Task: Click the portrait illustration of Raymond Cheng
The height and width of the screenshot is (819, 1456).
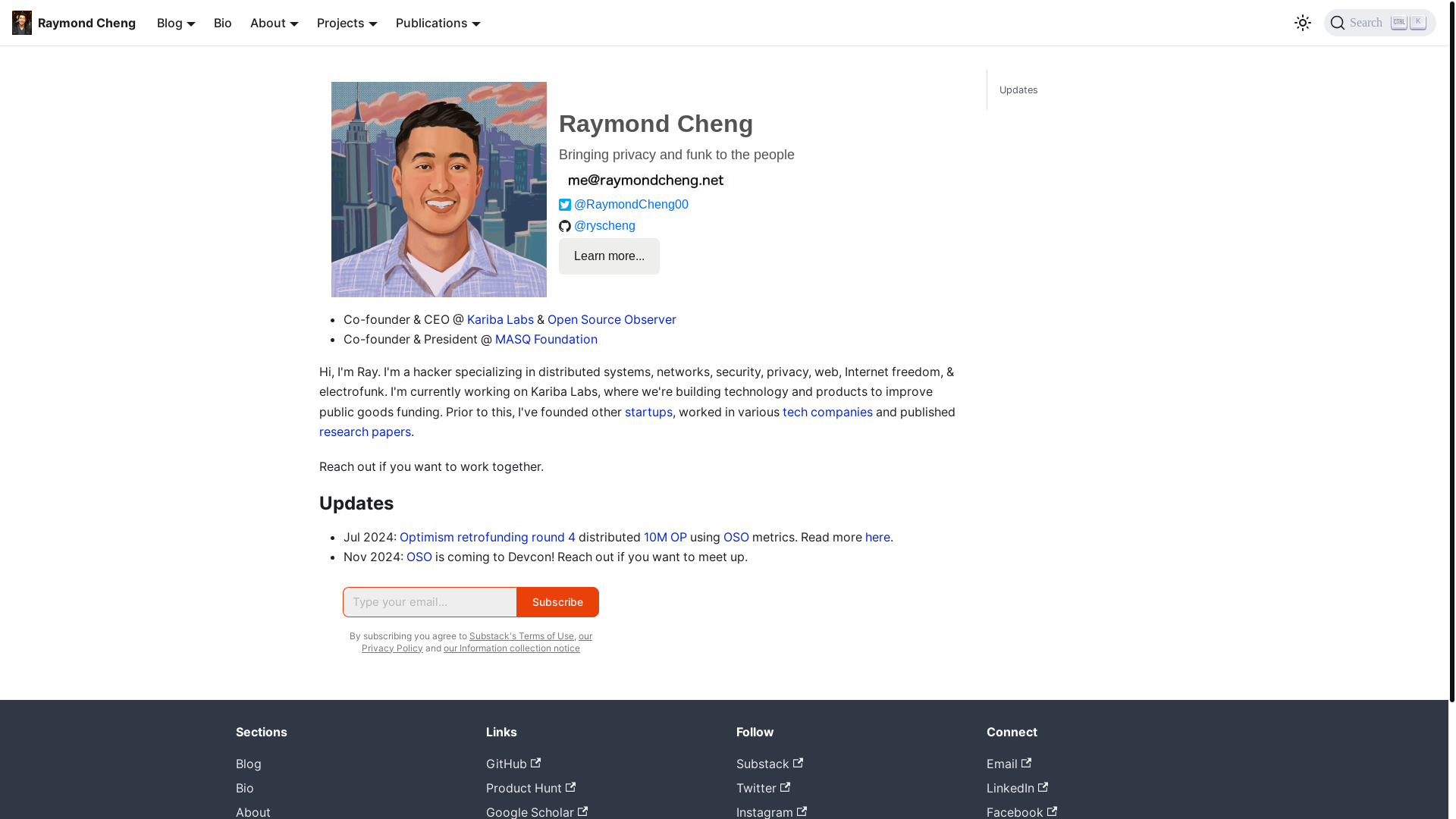Action: (x=438, y=190)
